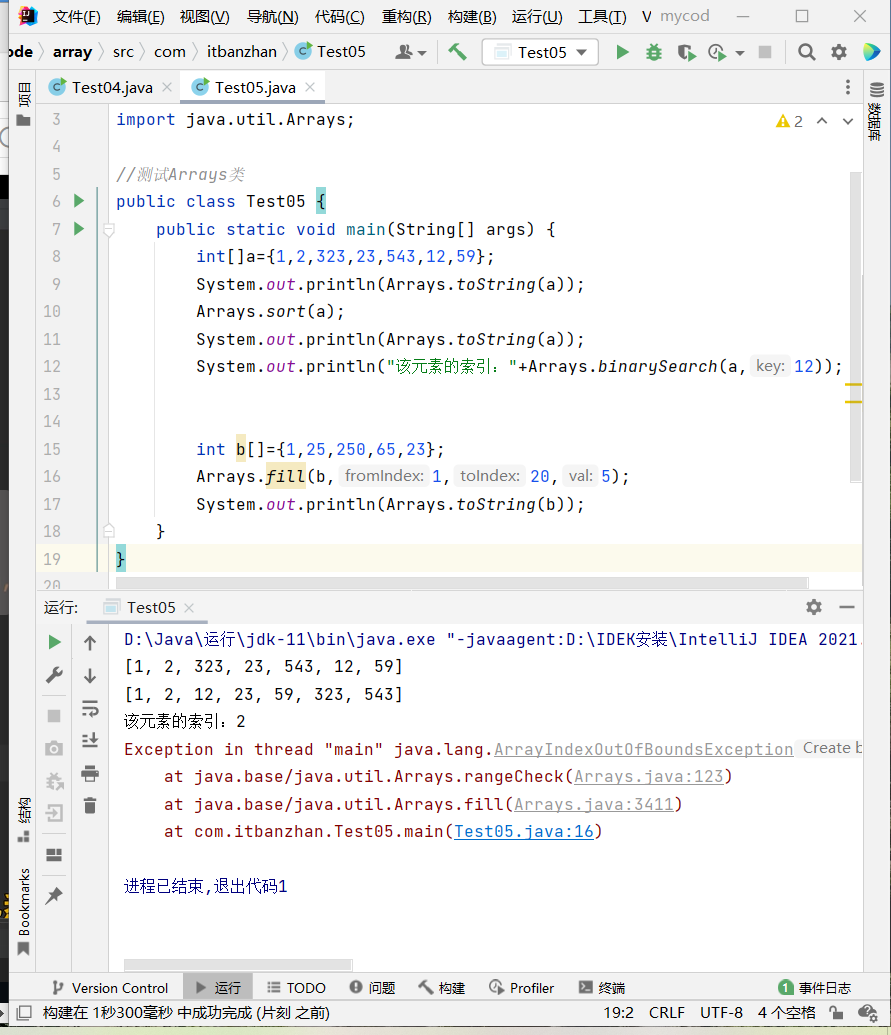Click the Test05 class breadcrumb

(331, 51)
